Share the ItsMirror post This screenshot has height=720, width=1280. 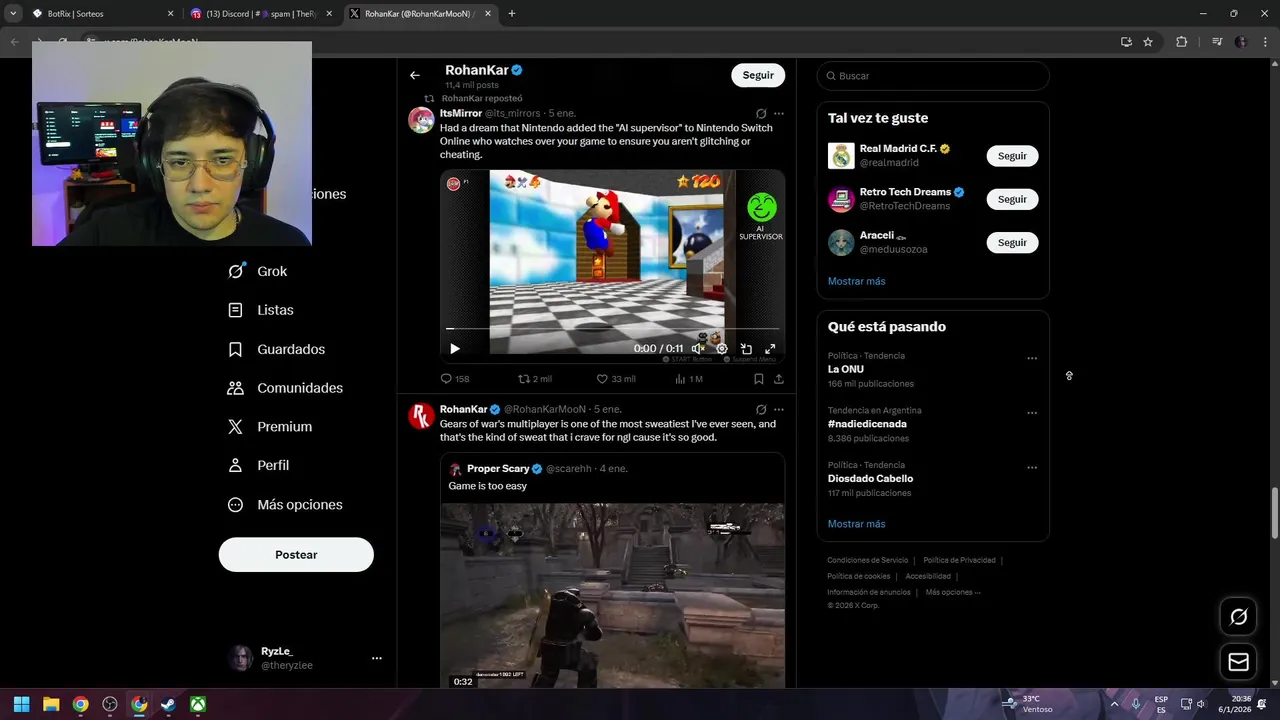pyautogui.click(x=779, y=379)
